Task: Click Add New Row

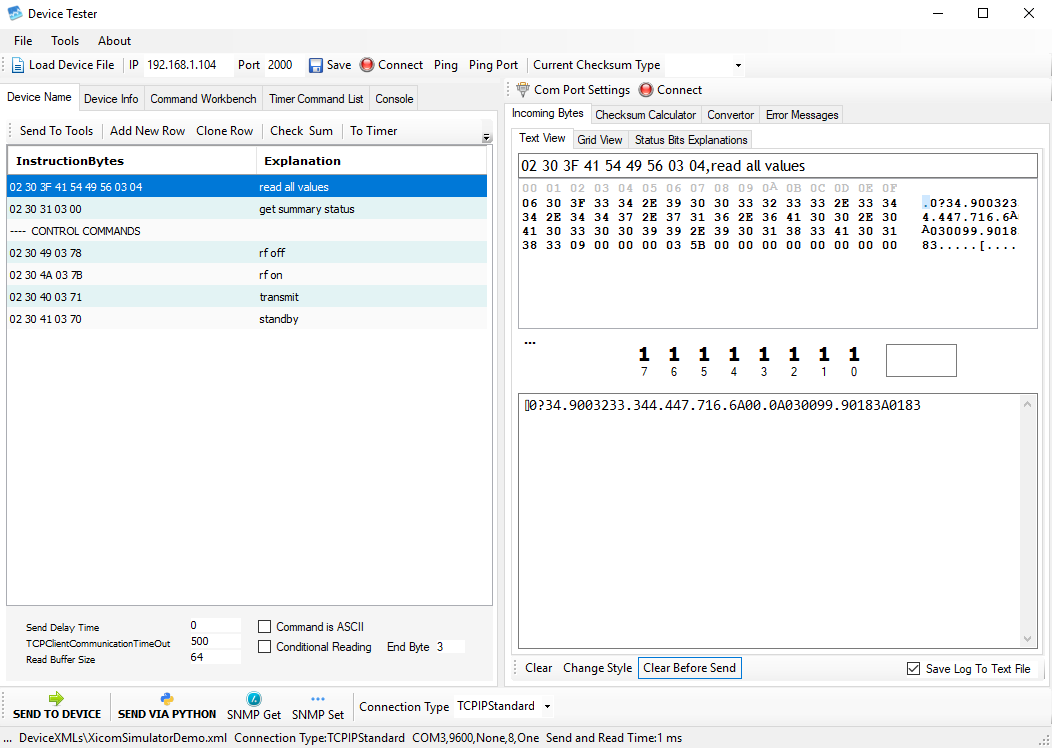Action: (x=147, y=131)
